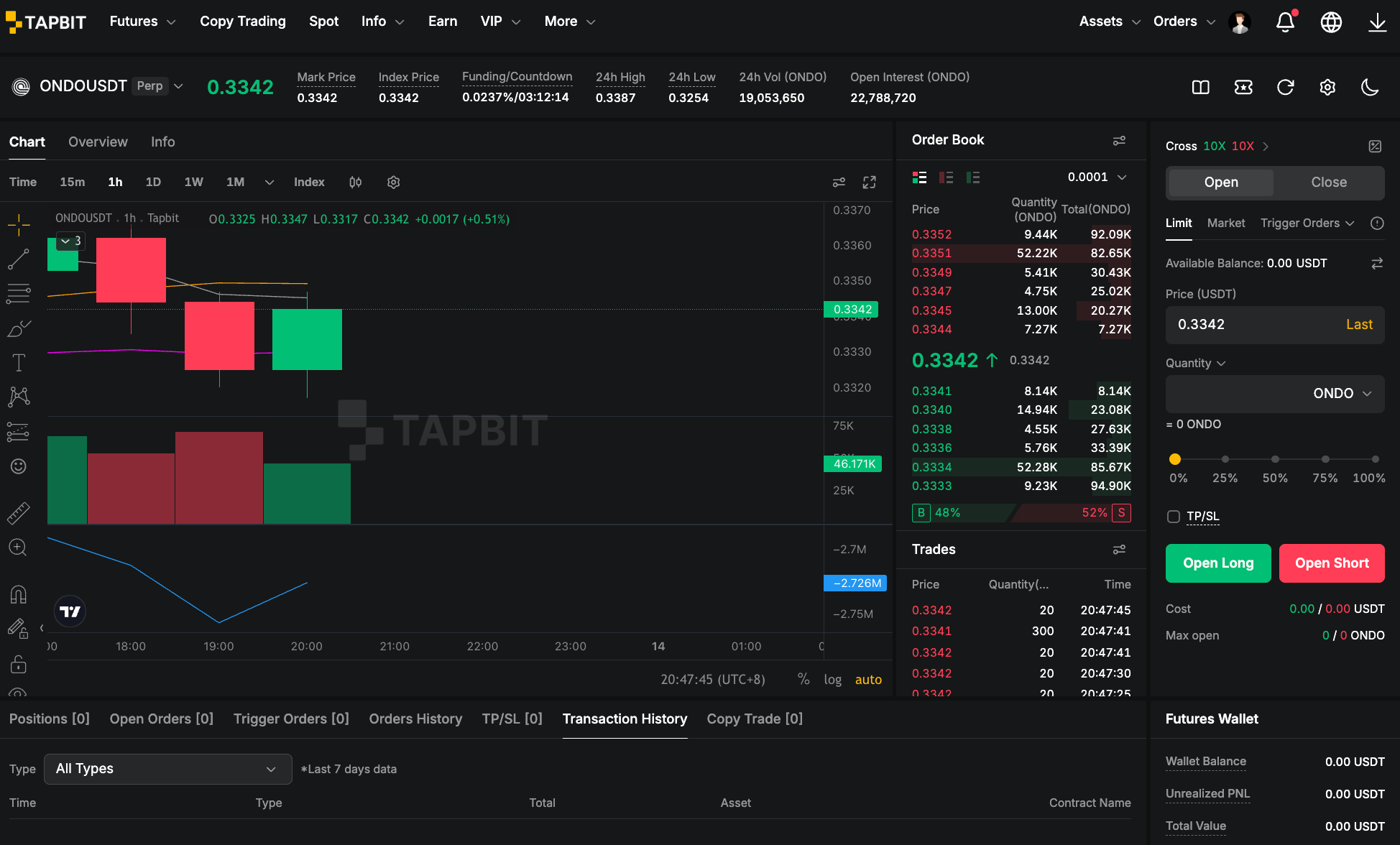Image resolution: width=1400 pixels, height=845 pixels.
Task: Open the emoji icons tool
Action: (x=19, y=466)
